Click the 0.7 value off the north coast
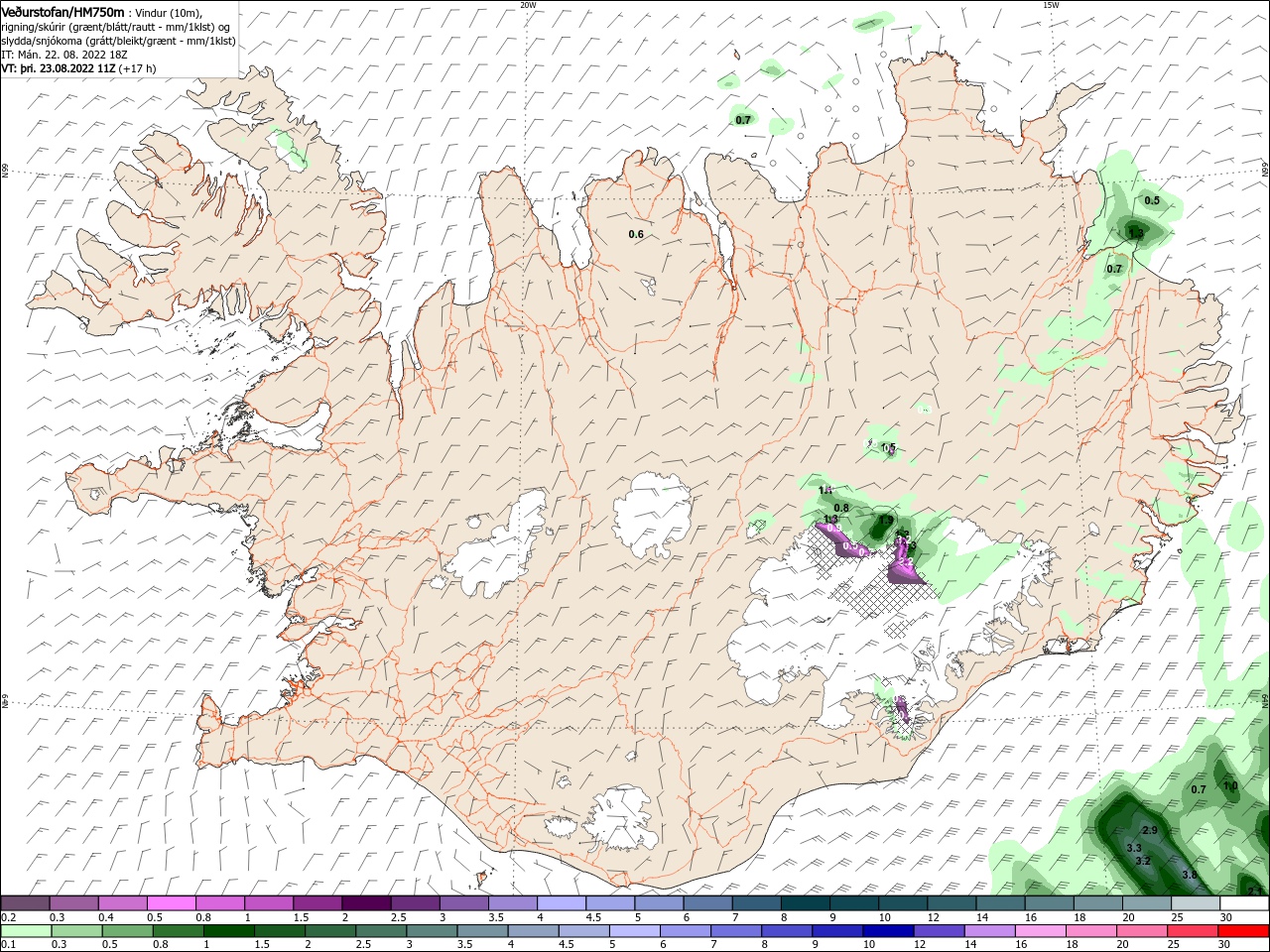The image size is (1270, 952). click(x=743, y=120)
